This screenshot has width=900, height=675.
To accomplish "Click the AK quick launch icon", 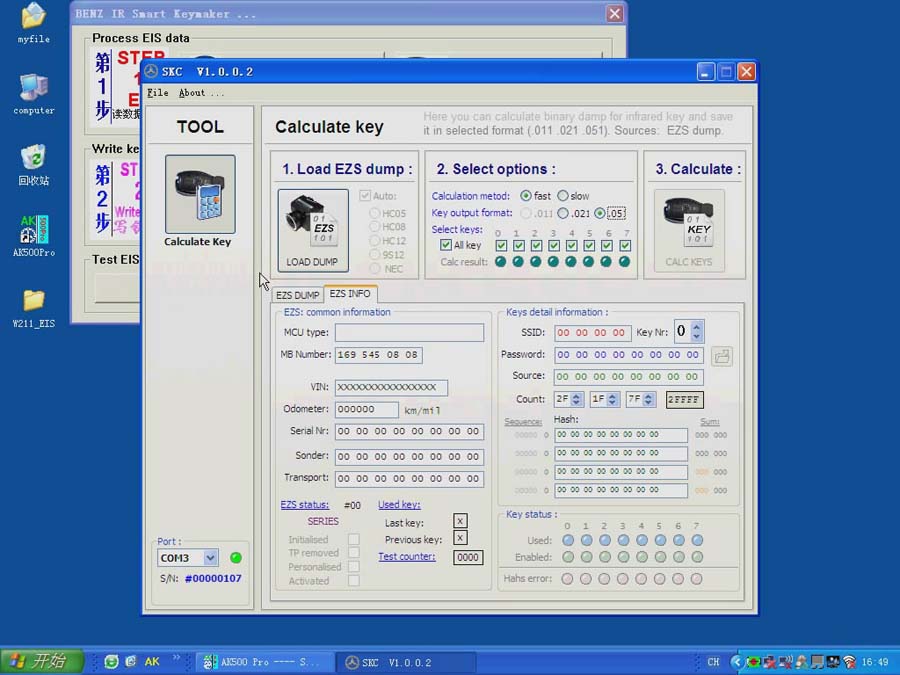I will click(152, 662).
